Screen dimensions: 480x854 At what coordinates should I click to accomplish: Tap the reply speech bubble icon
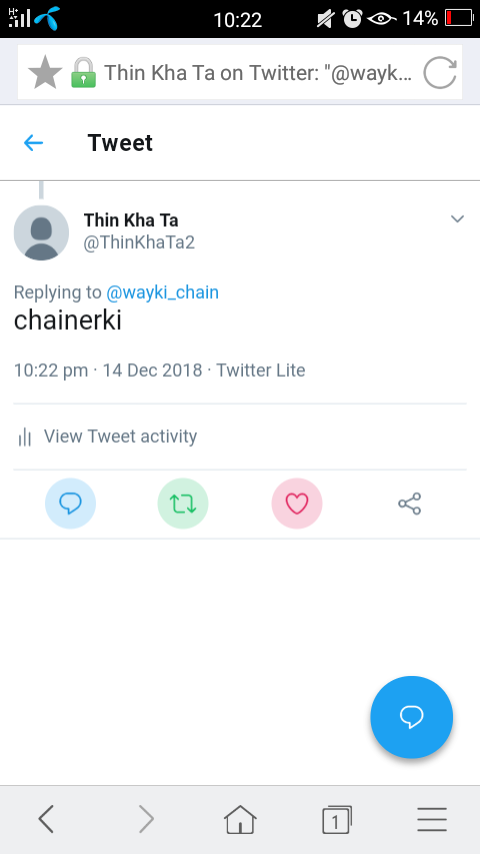click(x=70, y=504)
